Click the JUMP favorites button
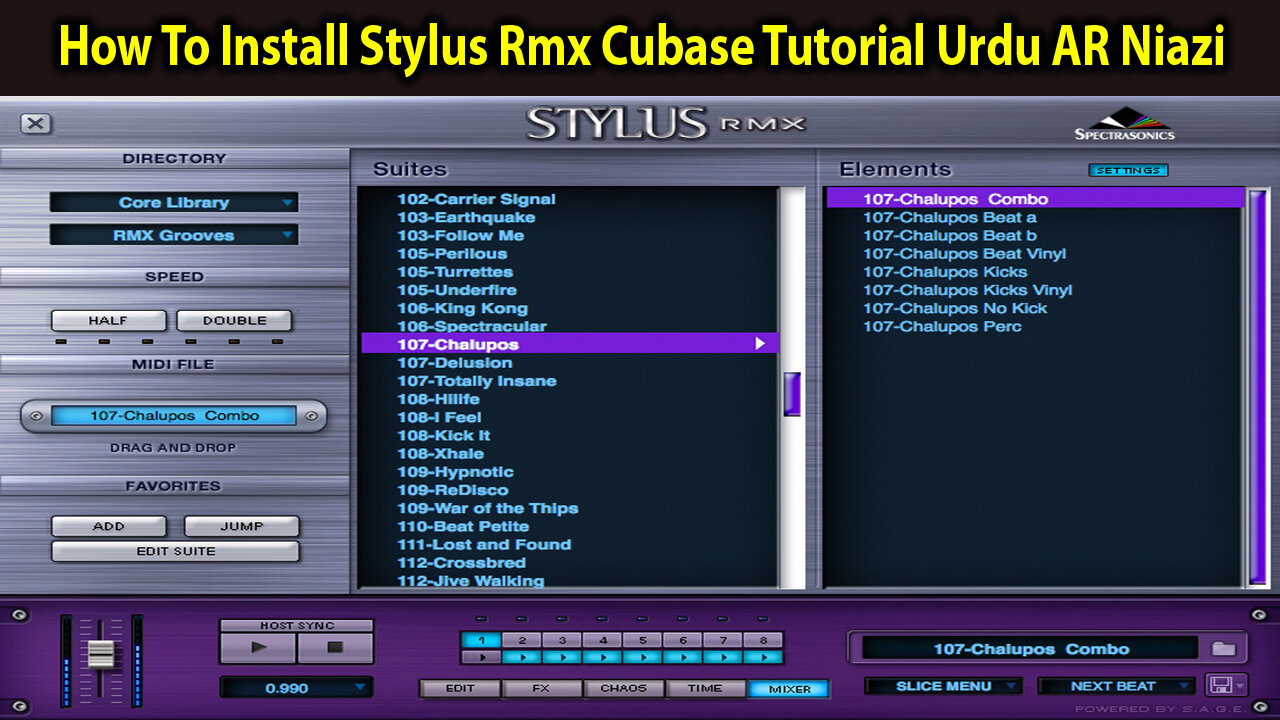Screen dimensions: 1280x720 point(241,526)
